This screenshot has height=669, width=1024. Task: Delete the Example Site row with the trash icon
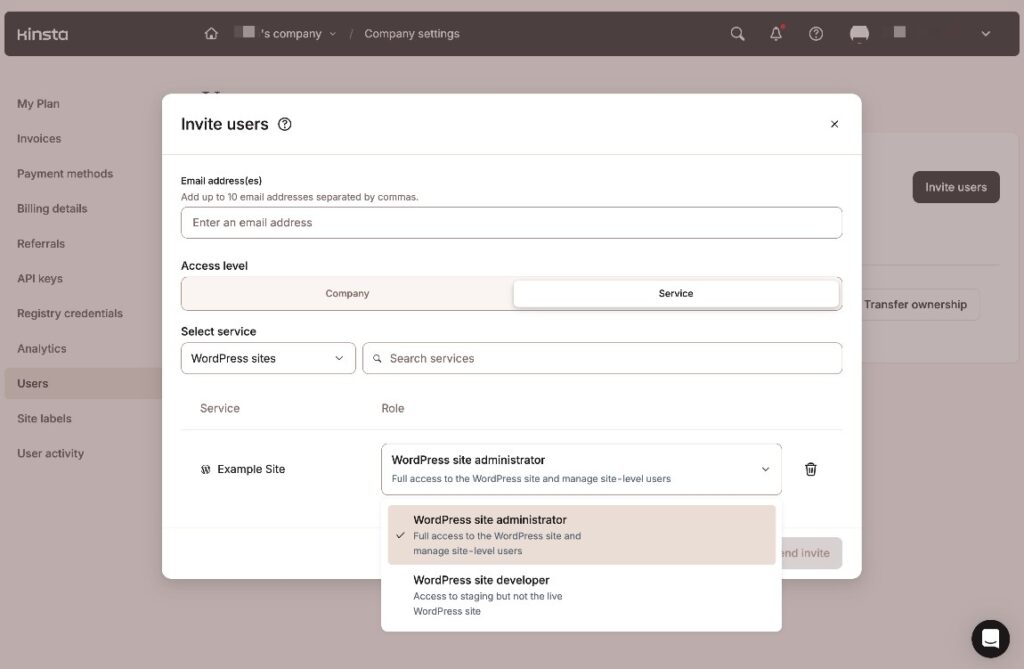tap(810, 468)
